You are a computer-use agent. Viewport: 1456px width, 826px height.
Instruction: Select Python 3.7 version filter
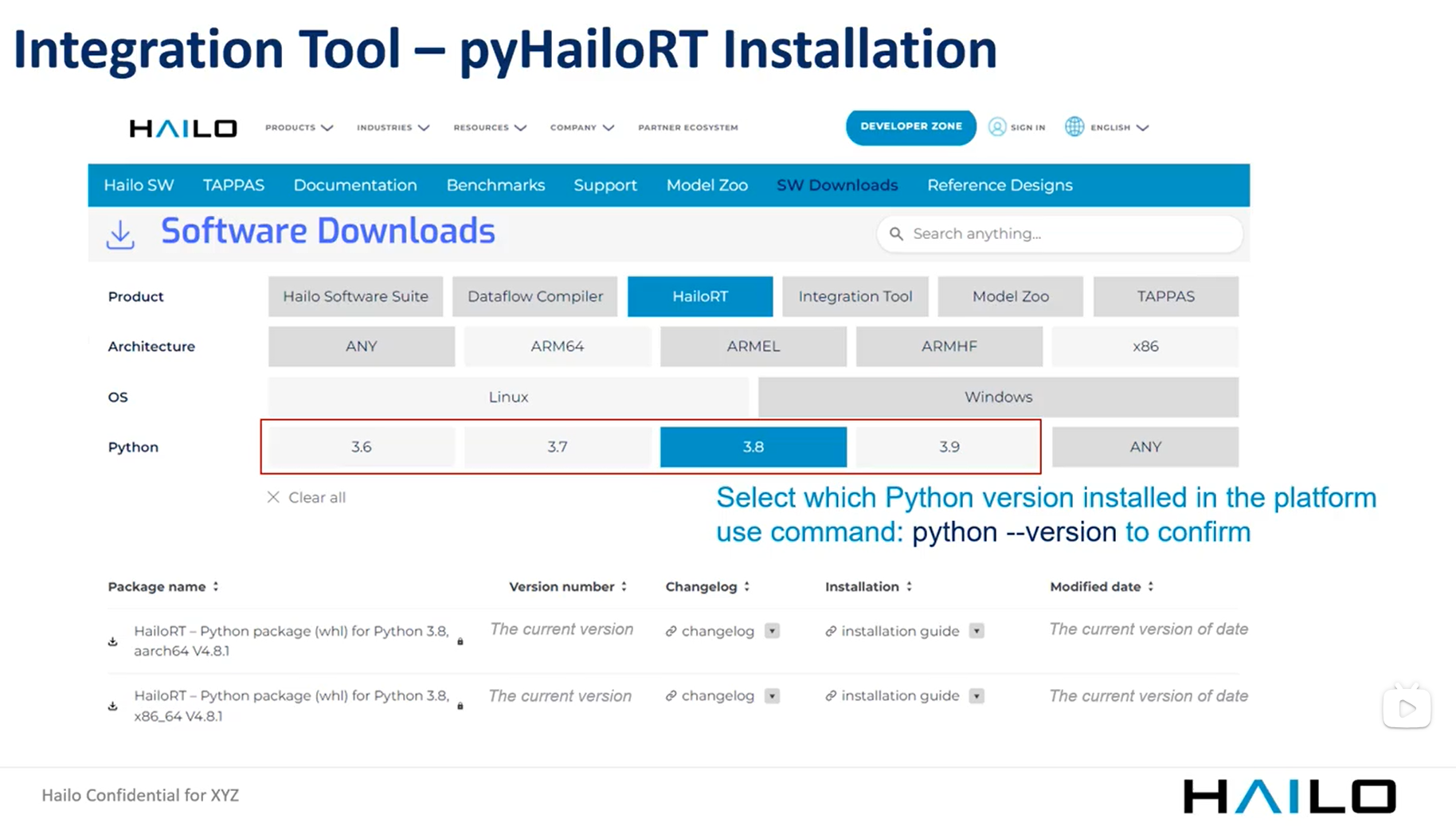(558, 447)
